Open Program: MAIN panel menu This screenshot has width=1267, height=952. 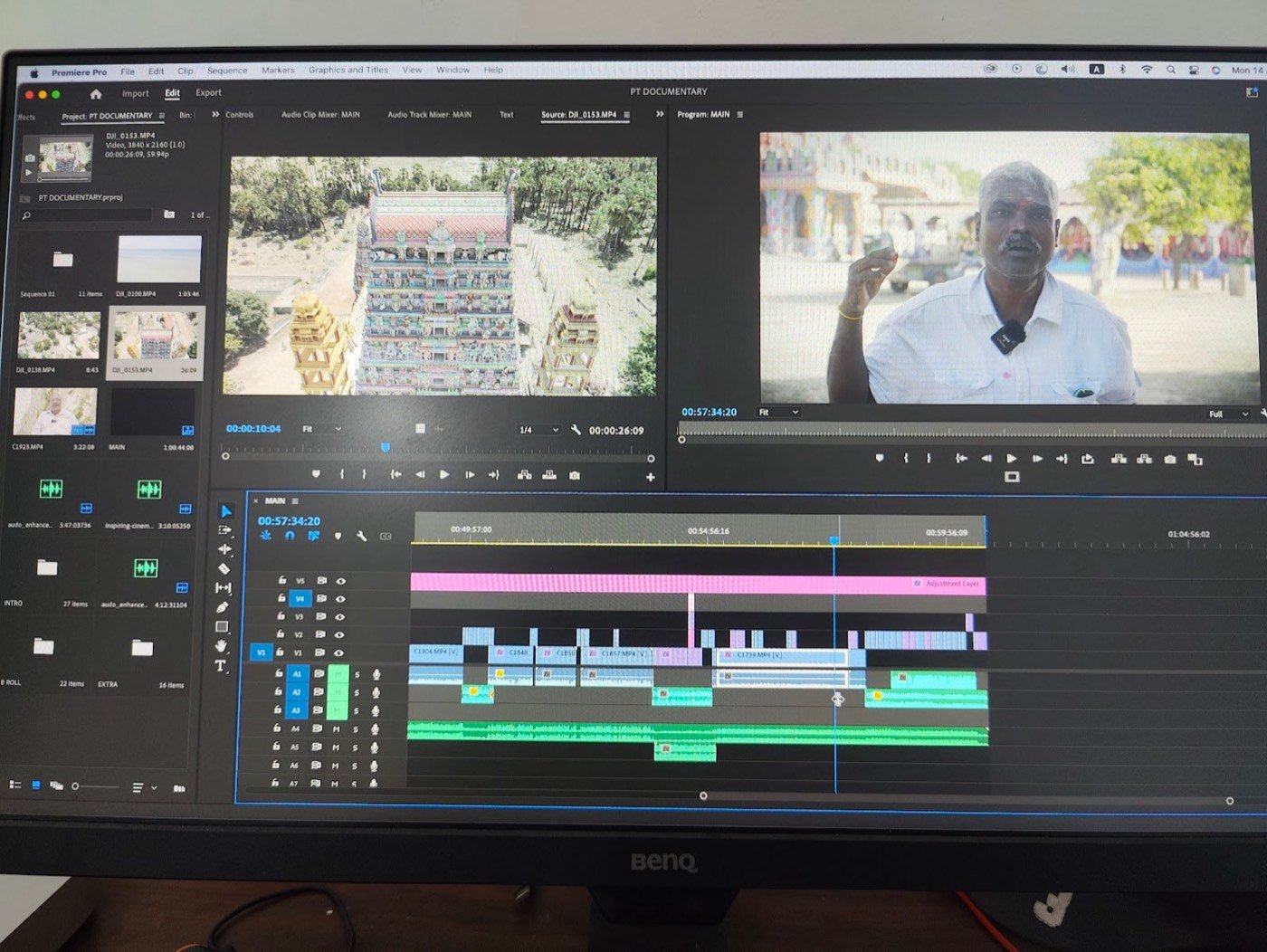point(739,115)
